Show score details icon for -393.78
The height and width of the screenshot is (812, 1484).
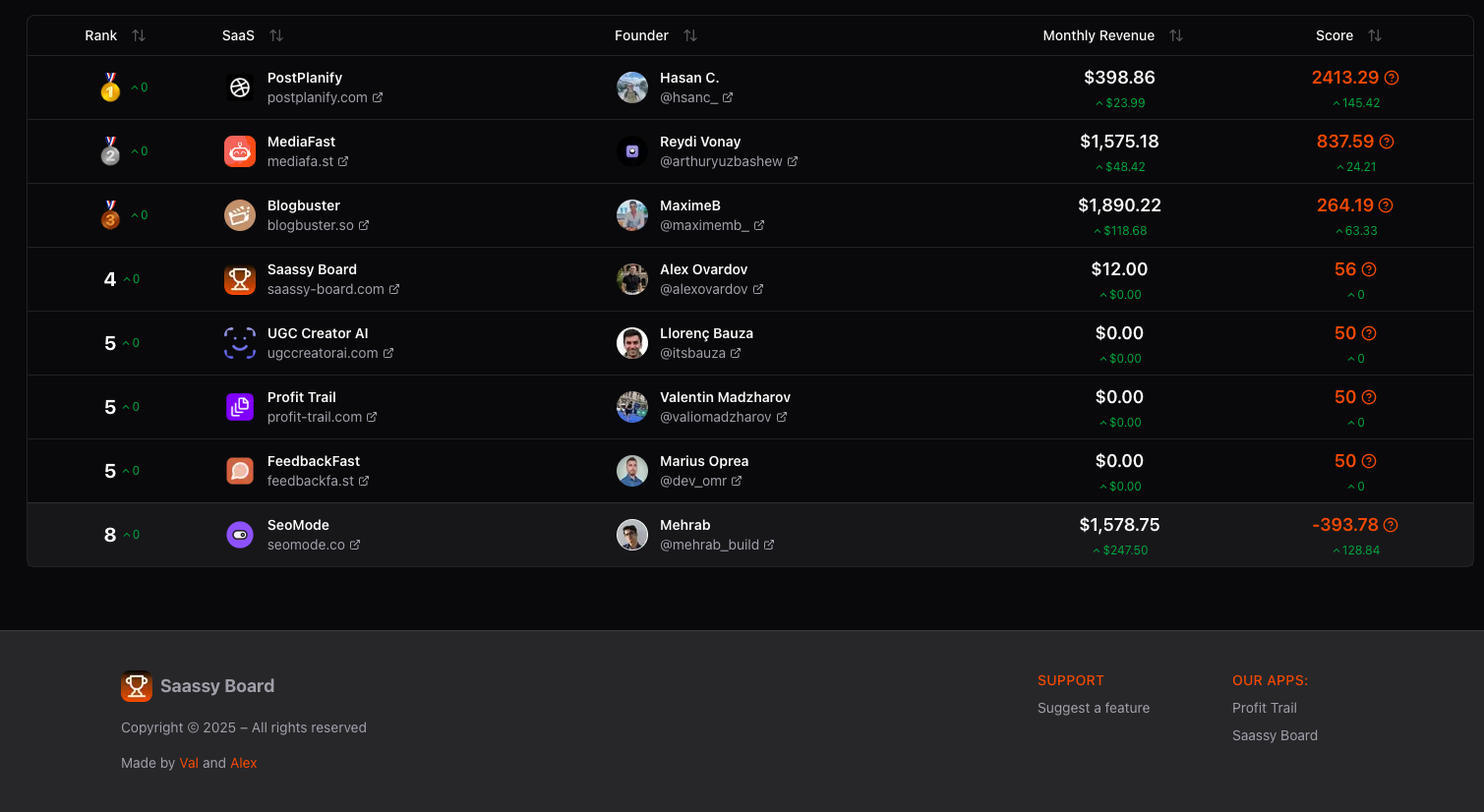point(1391,525)
